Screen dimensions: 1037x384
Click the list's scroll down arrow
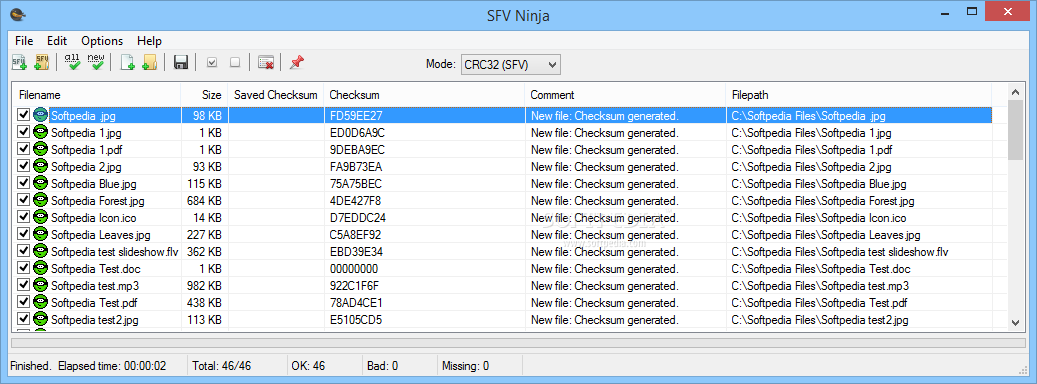[x=1016, y=323]
